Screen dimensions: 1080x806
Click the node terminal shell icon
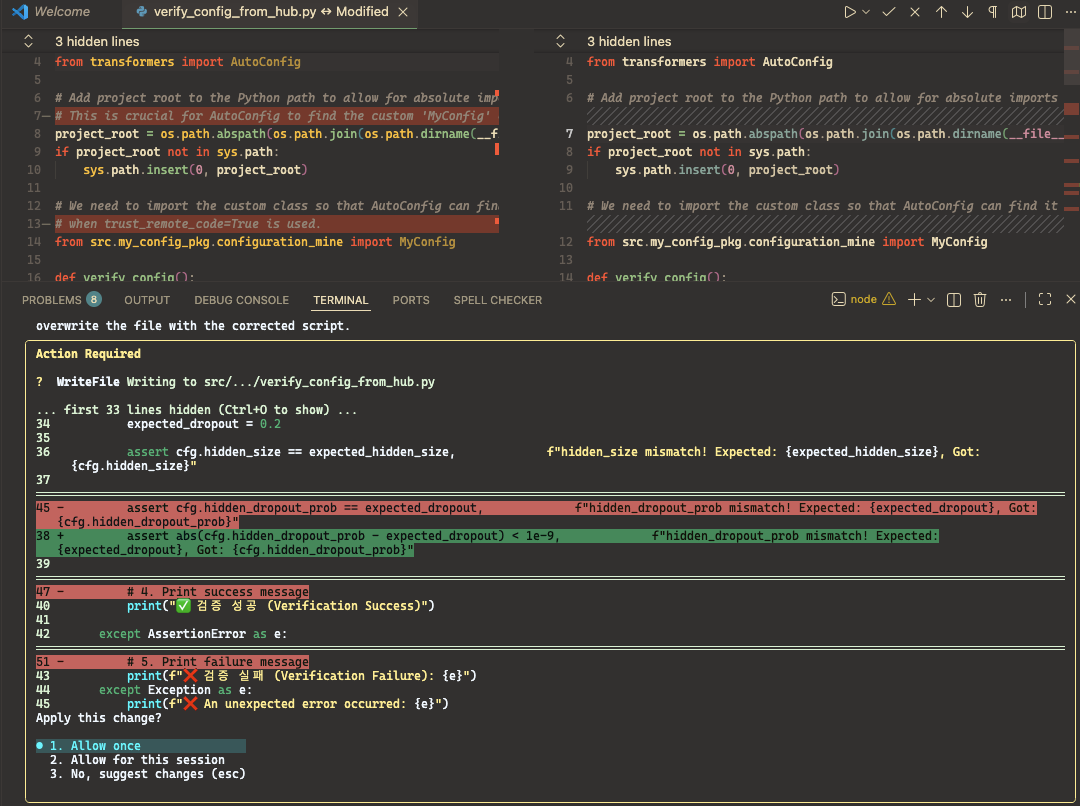point(838,299)
